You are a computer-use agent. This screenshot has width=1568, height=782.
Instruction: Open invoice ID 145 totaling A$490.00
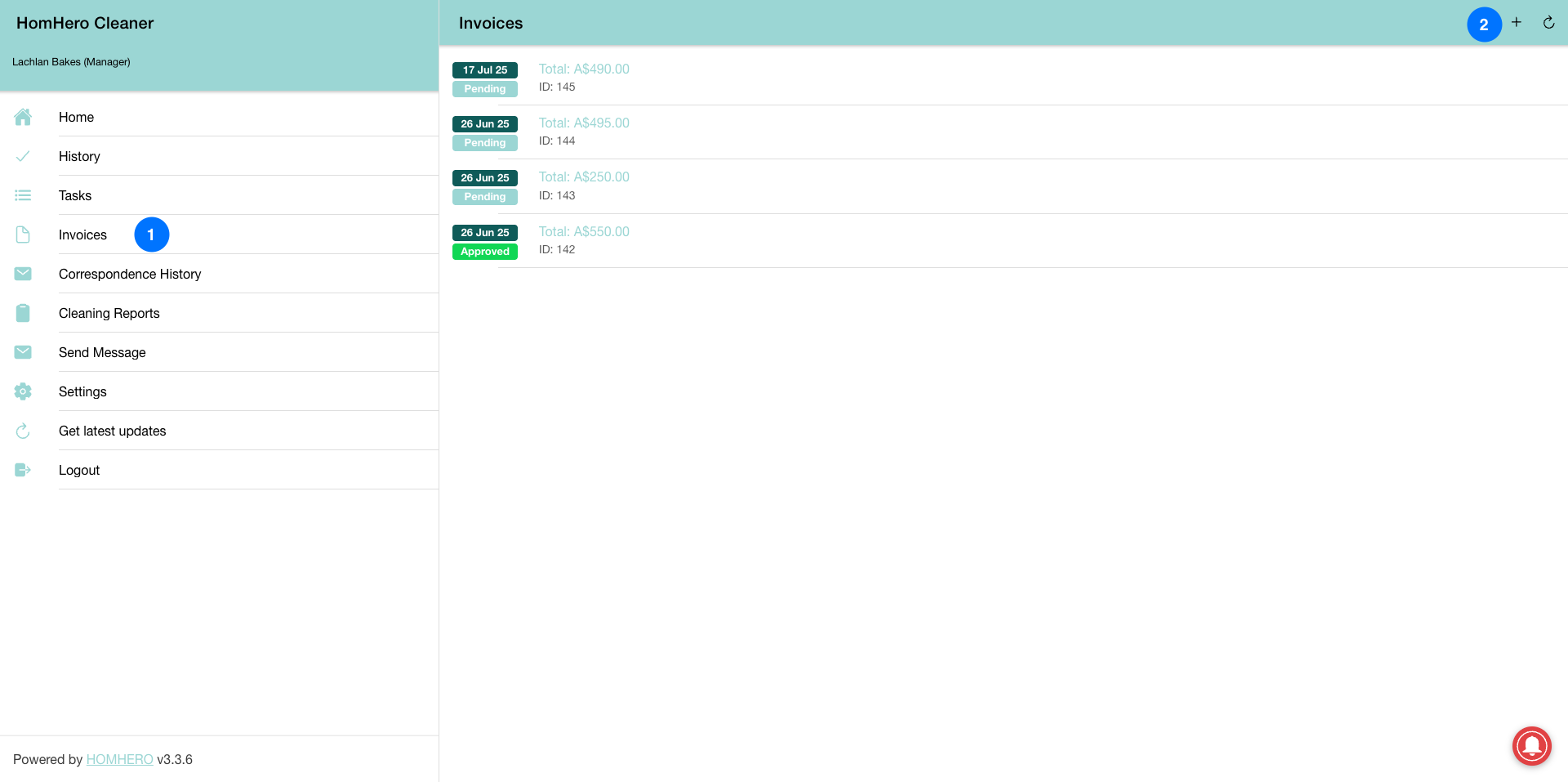[x=584, y=78]
